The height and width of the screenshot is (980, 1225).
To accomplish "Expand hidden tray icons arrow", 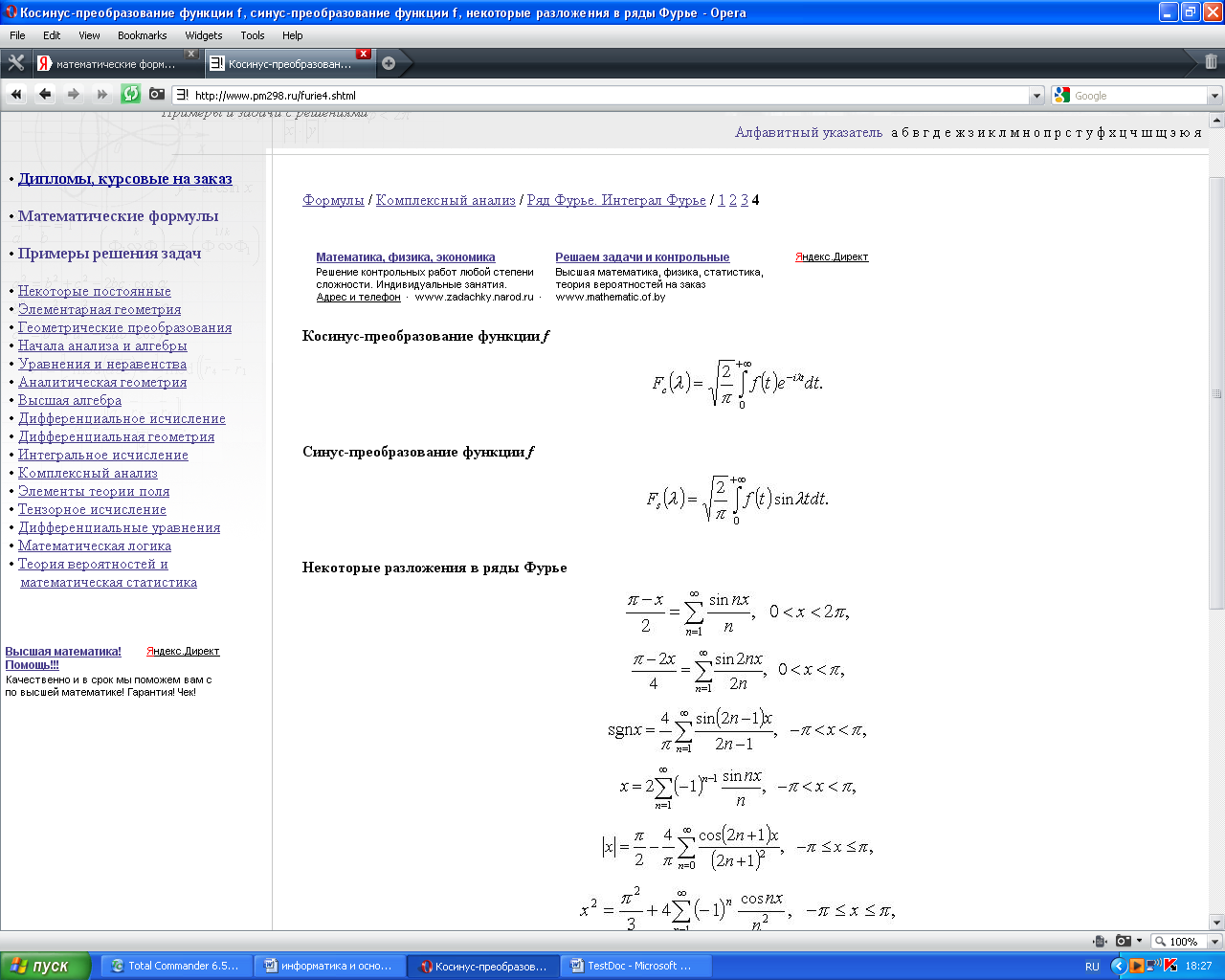I will (x=1118, y=966).
